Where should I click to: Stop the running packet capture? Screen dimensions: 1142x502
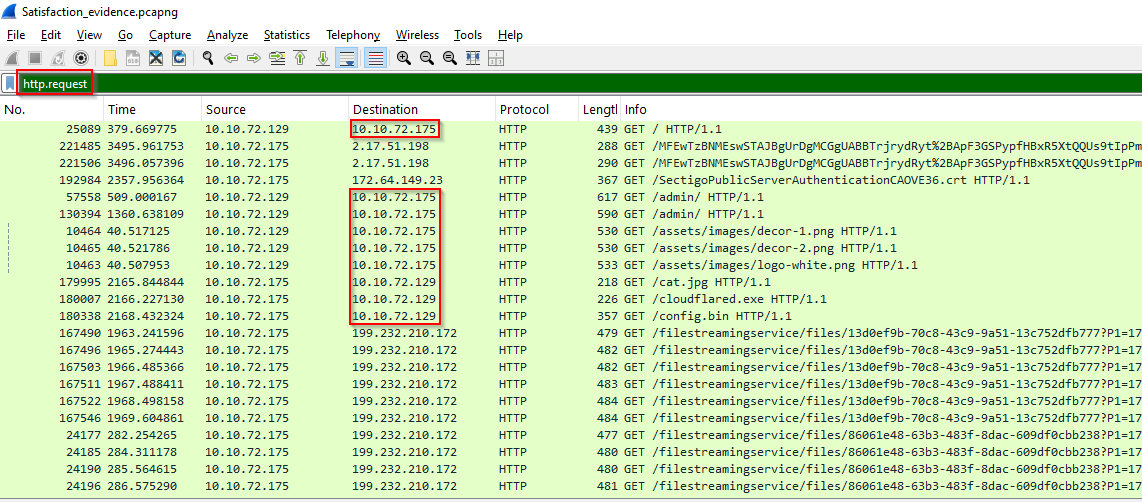(x=34, y=58)
